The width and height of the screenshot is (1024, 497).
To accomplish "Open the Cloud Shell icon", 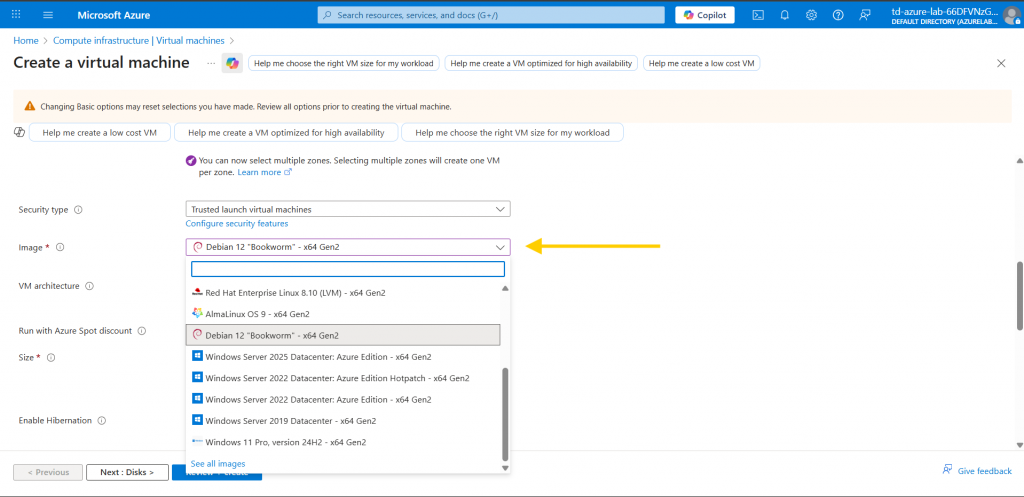I will click(x=758, y=15).
